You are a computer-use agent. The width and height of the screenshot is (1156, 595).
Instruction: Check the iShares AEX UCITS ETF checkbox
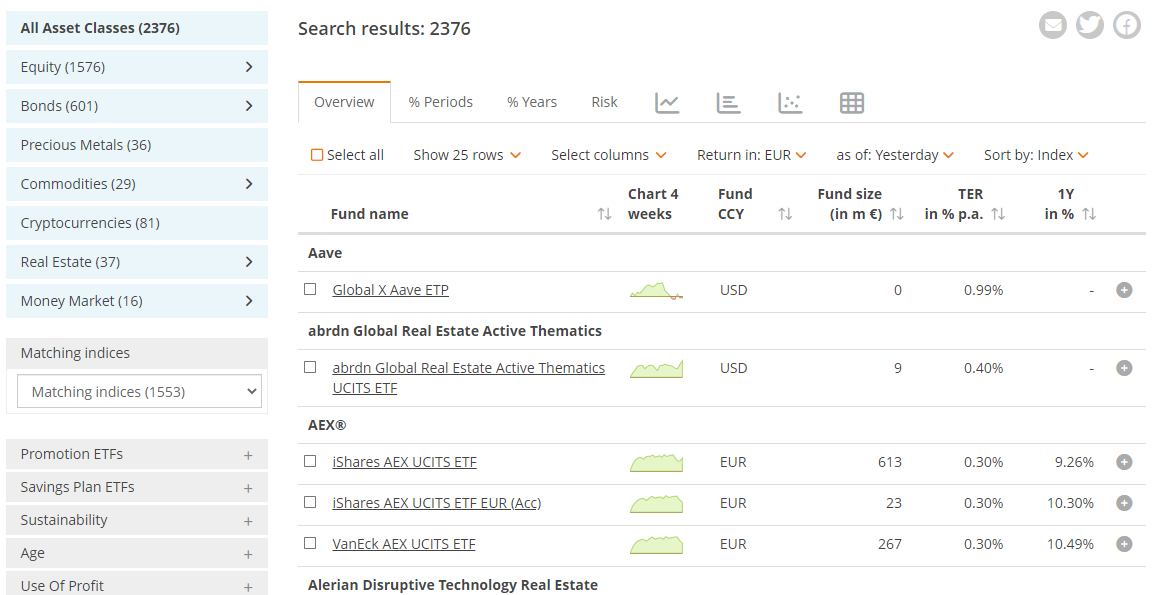coord(310,461)
